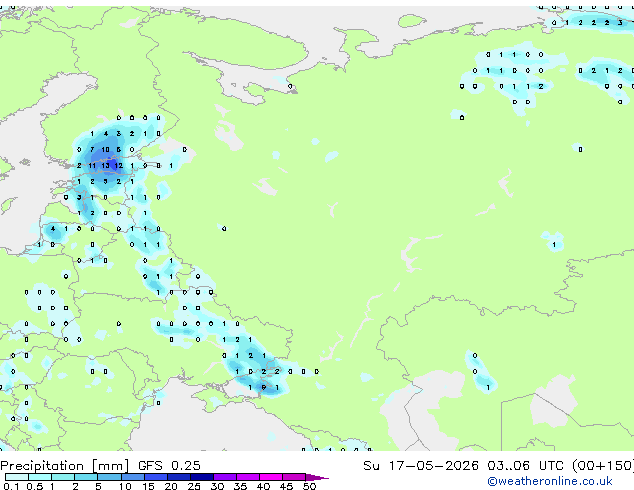Click the legend swatch between 20 and 25
Viewport: 634px width, 490px height.
pyautogui.click(x=179, y=477)
